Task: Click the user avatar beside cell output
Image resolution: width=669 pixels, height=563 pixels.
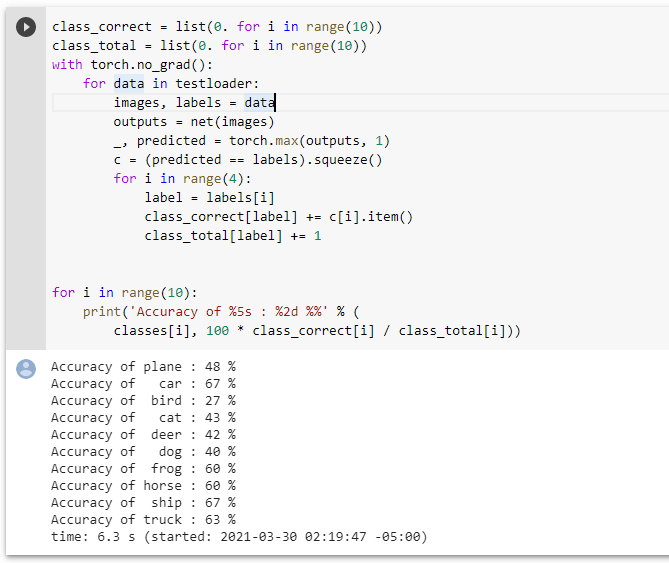Action: 26,369
